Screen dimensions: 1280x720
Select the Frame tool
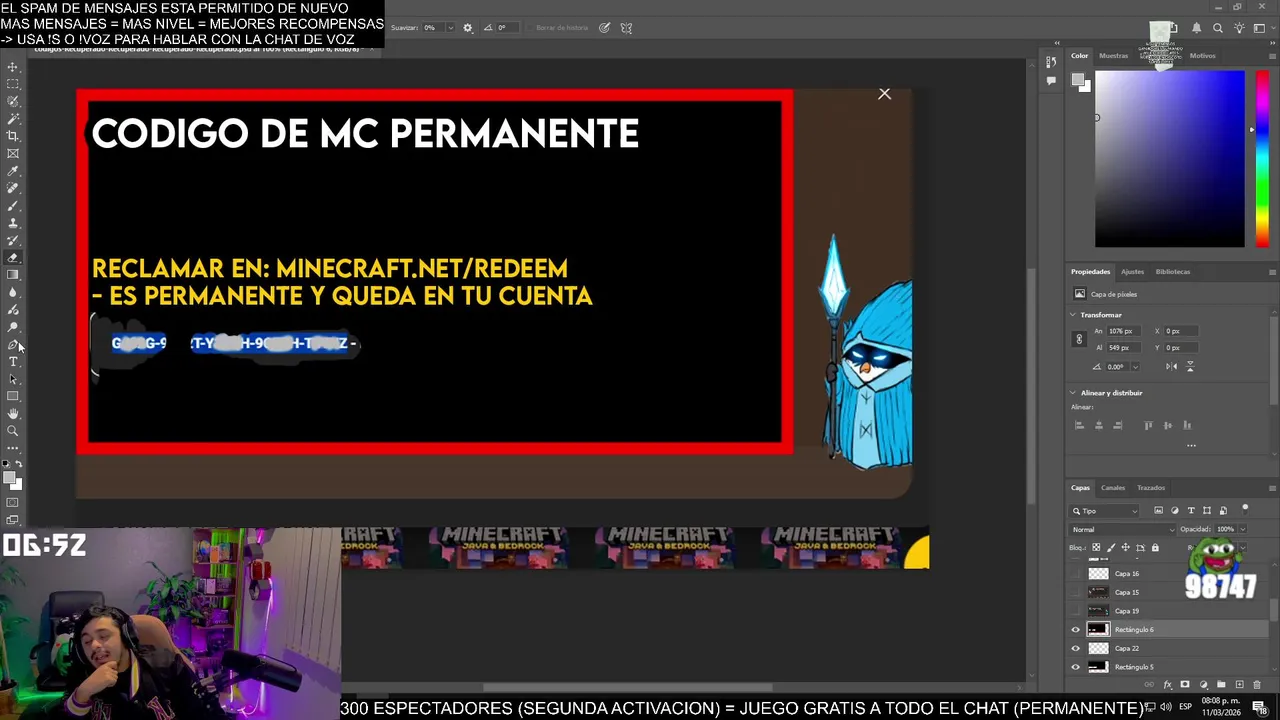point(13,153)
